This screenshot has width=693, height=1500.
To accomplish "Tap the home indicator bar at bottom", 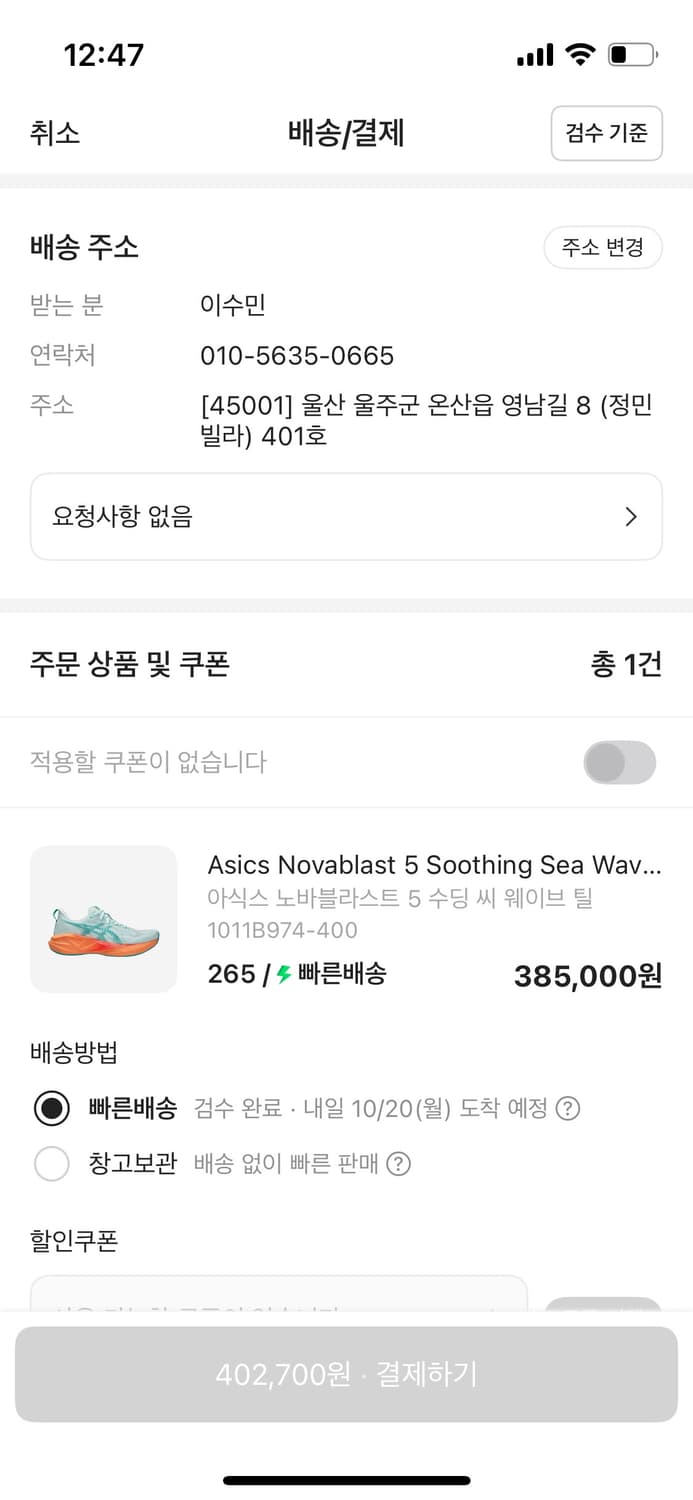I will point(346,1480).
